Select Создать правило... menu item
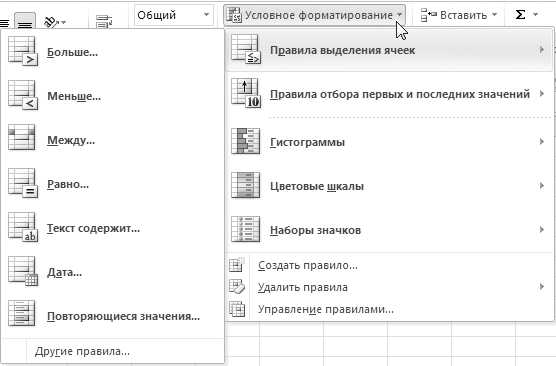This screenshot has height=366, width=556. coord(389,265)
